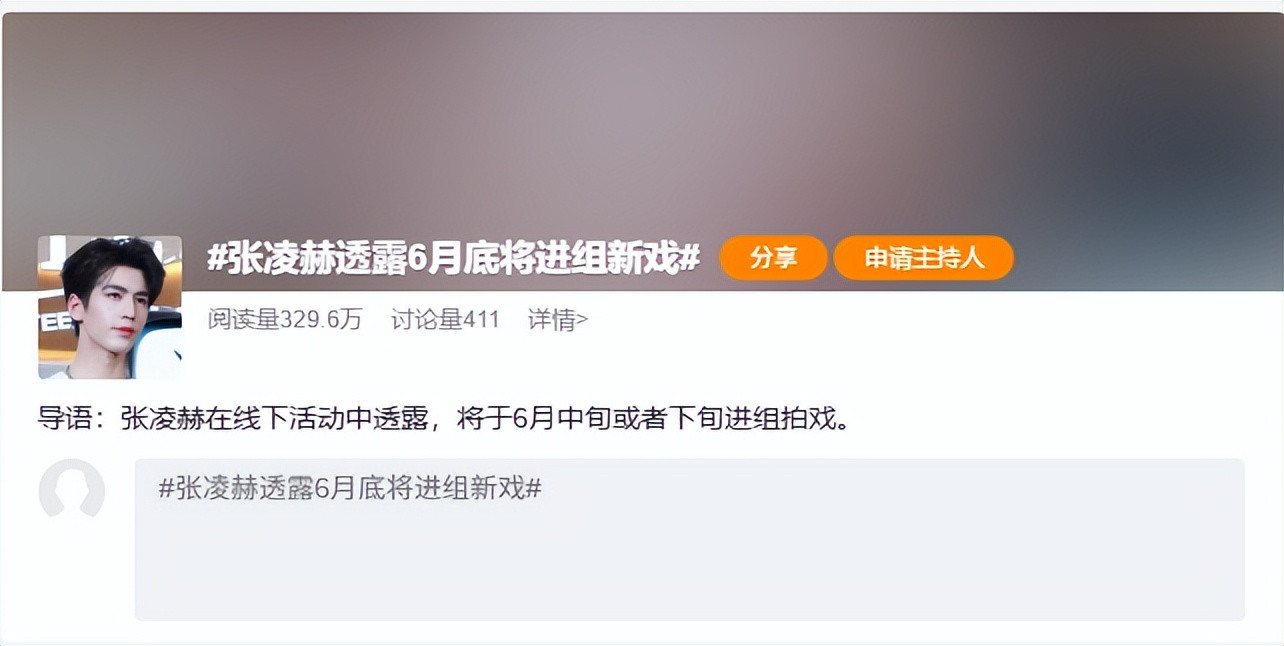This screenshot has width=1284, height=646.
Task: Click the gray default user avatar icon
Action: (72, 489)
